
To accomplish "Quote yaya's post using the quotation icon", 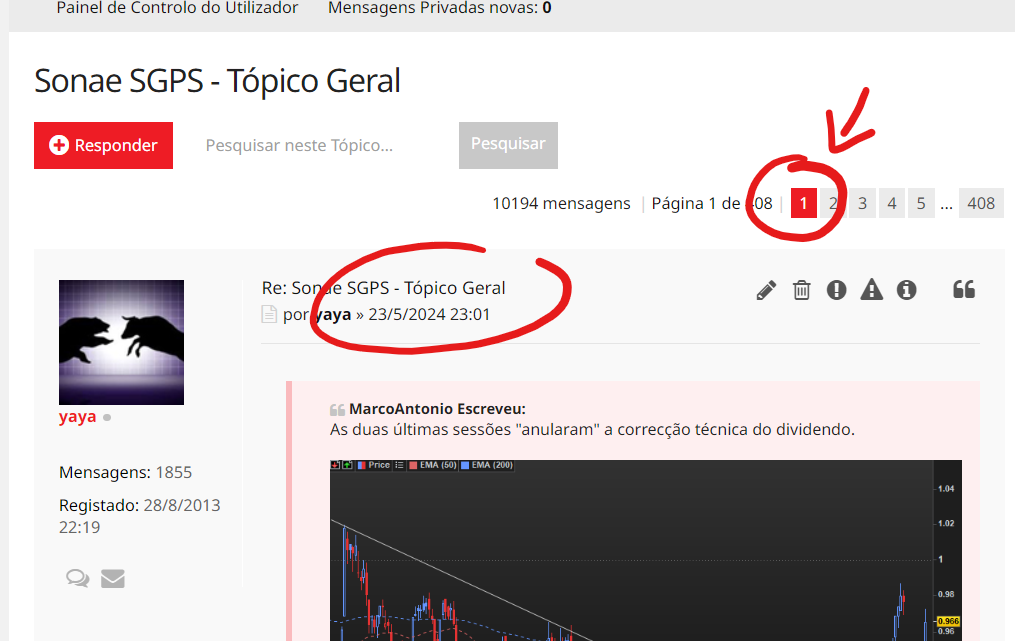I will click(964, 289).
